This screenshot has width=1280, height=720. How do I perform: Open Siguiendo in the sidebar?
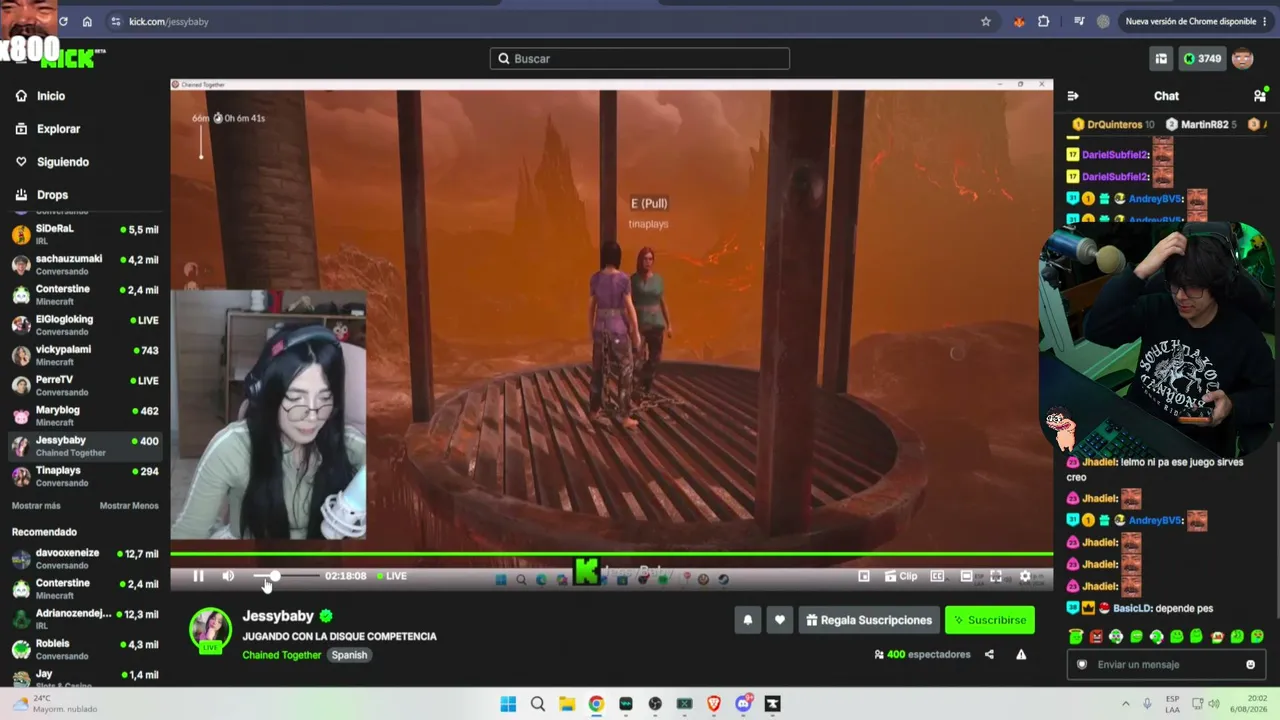point(52,162)
